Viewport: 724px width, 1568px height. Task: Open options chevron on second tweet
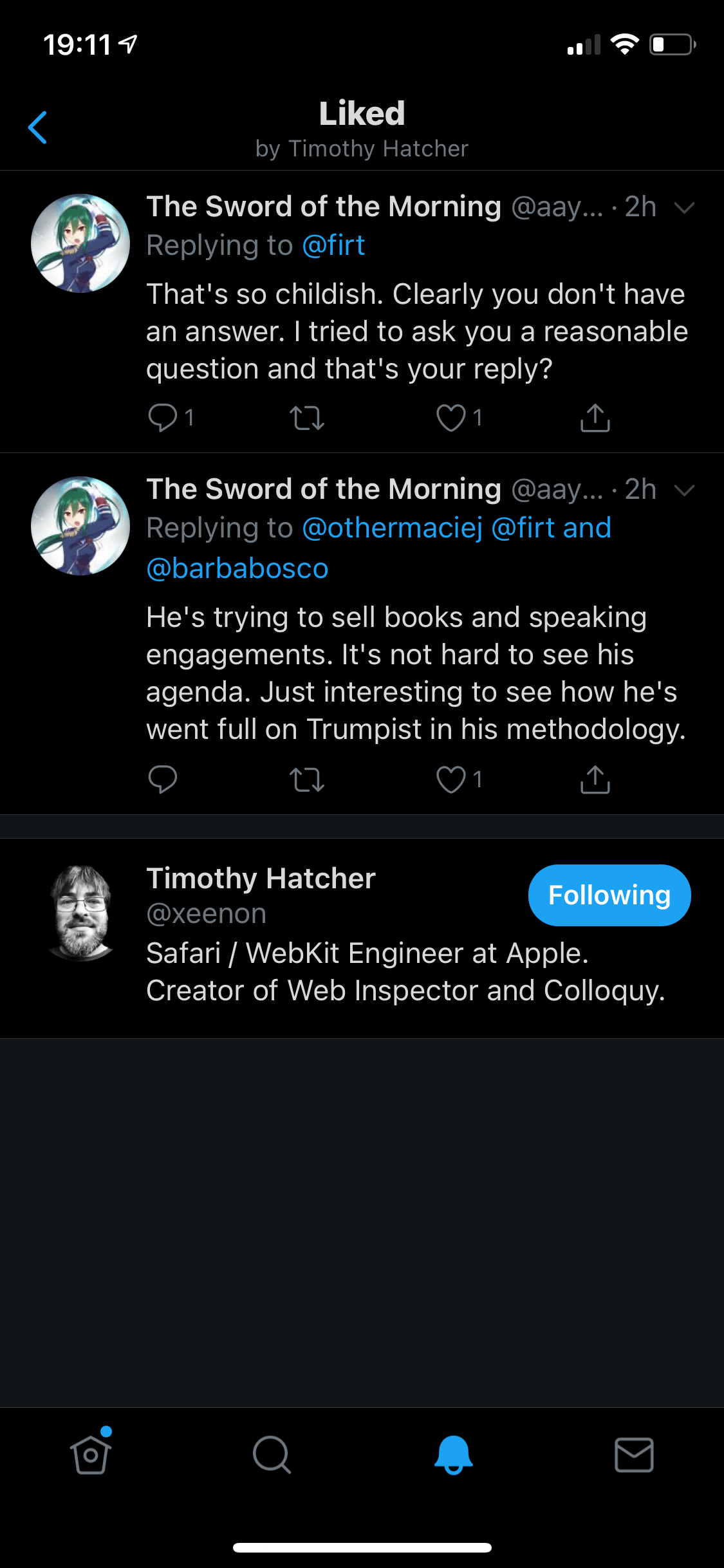point(684,490)
